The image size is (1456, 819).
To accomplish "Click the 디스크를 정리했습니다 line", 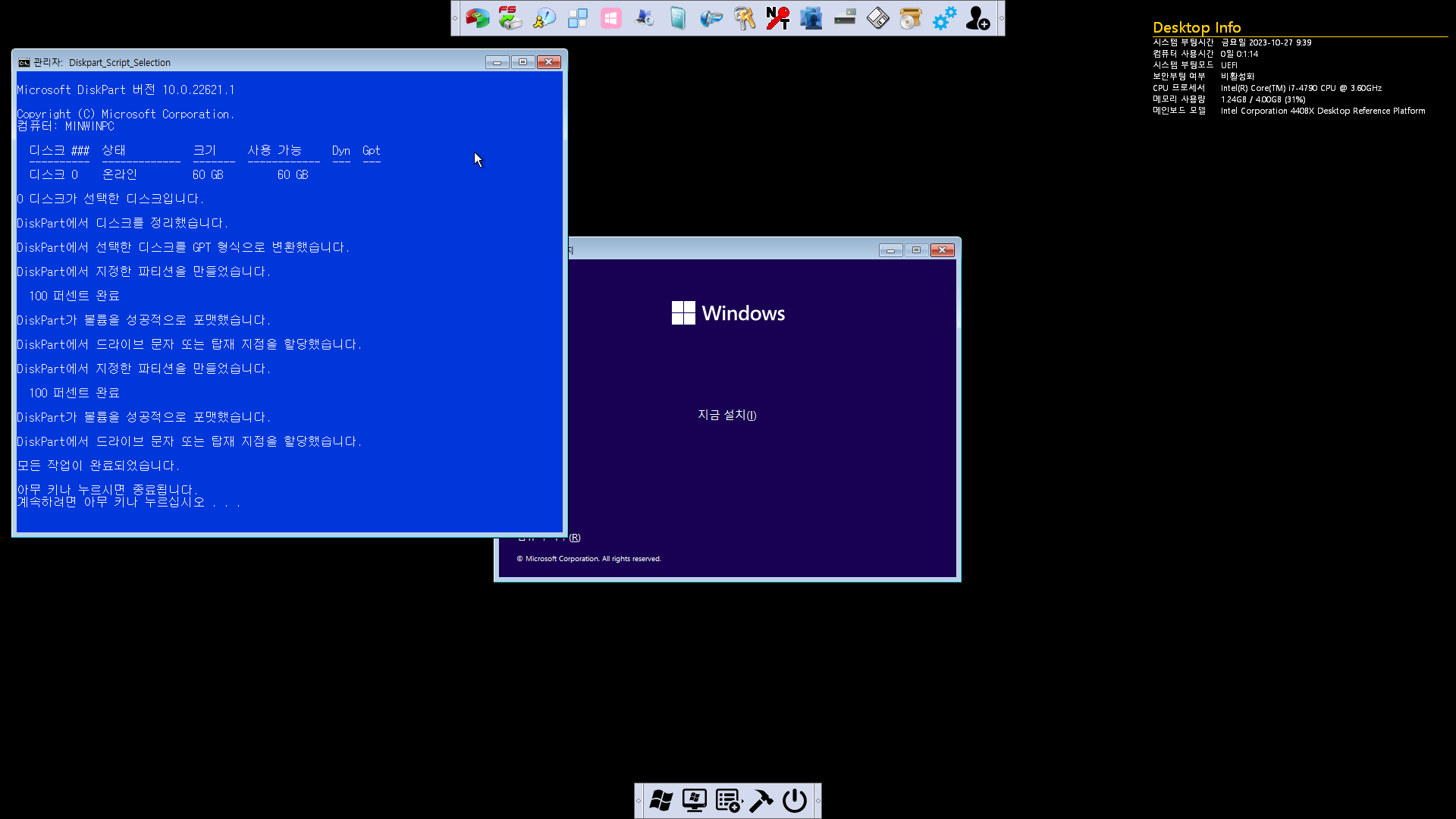I will point(122,223).
